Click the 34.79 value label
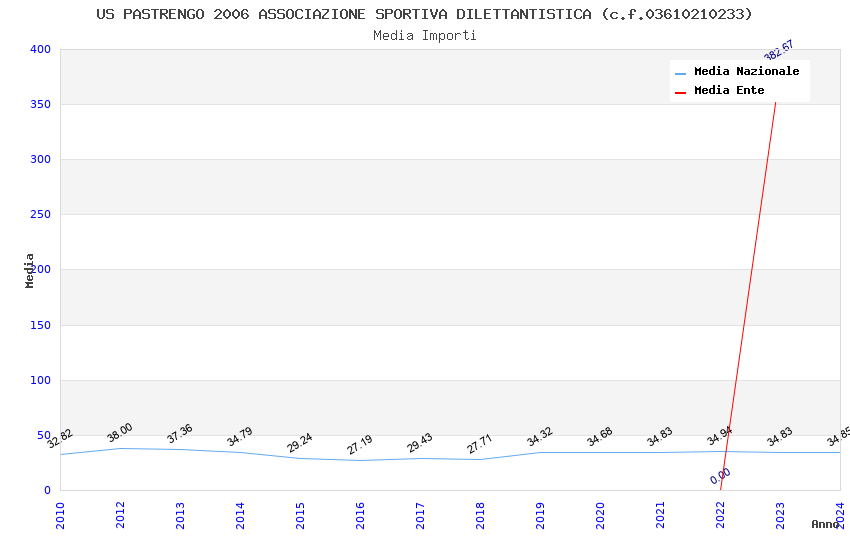850x550 pixels. coord(240,437)
